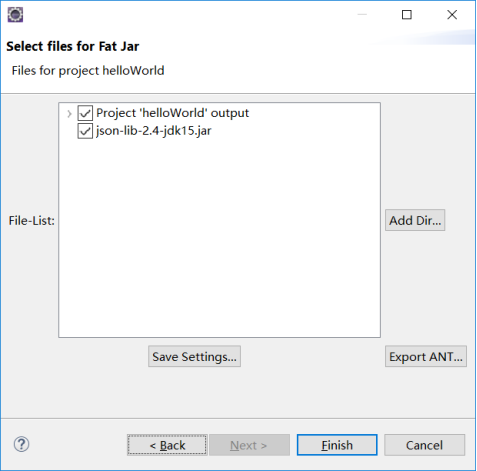Click the File-List label
Screen dimensions: 477x471
tap(32, 221)
